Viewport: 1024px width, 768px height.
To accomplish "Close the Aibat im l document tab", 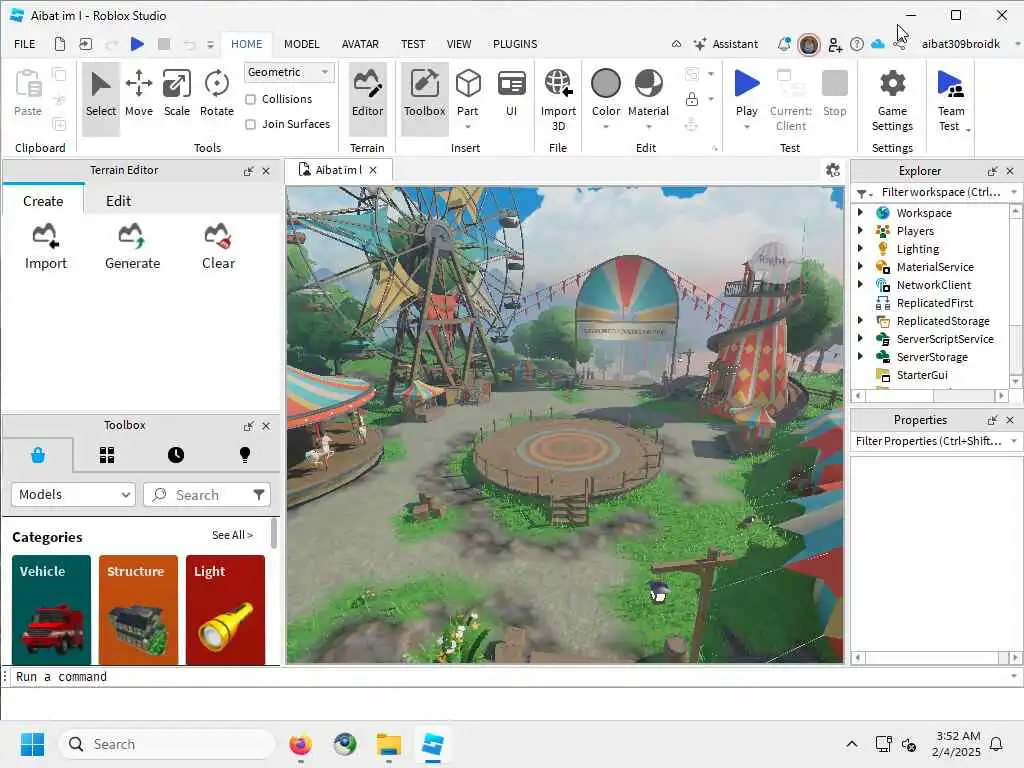I will pyautogui.click(x=373, y=170).
